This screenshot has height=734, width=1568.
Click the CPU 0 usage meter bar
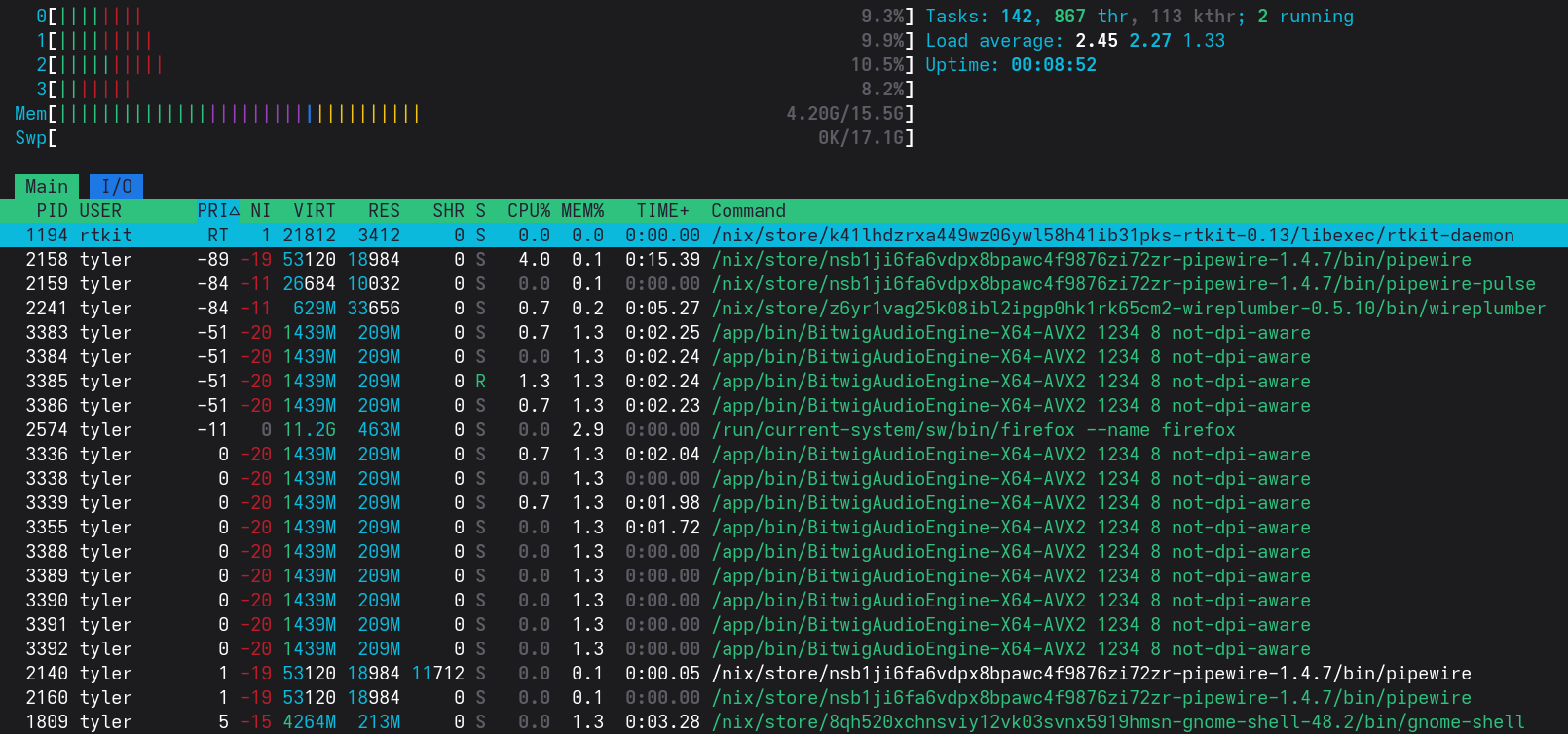tap(475, 17)
